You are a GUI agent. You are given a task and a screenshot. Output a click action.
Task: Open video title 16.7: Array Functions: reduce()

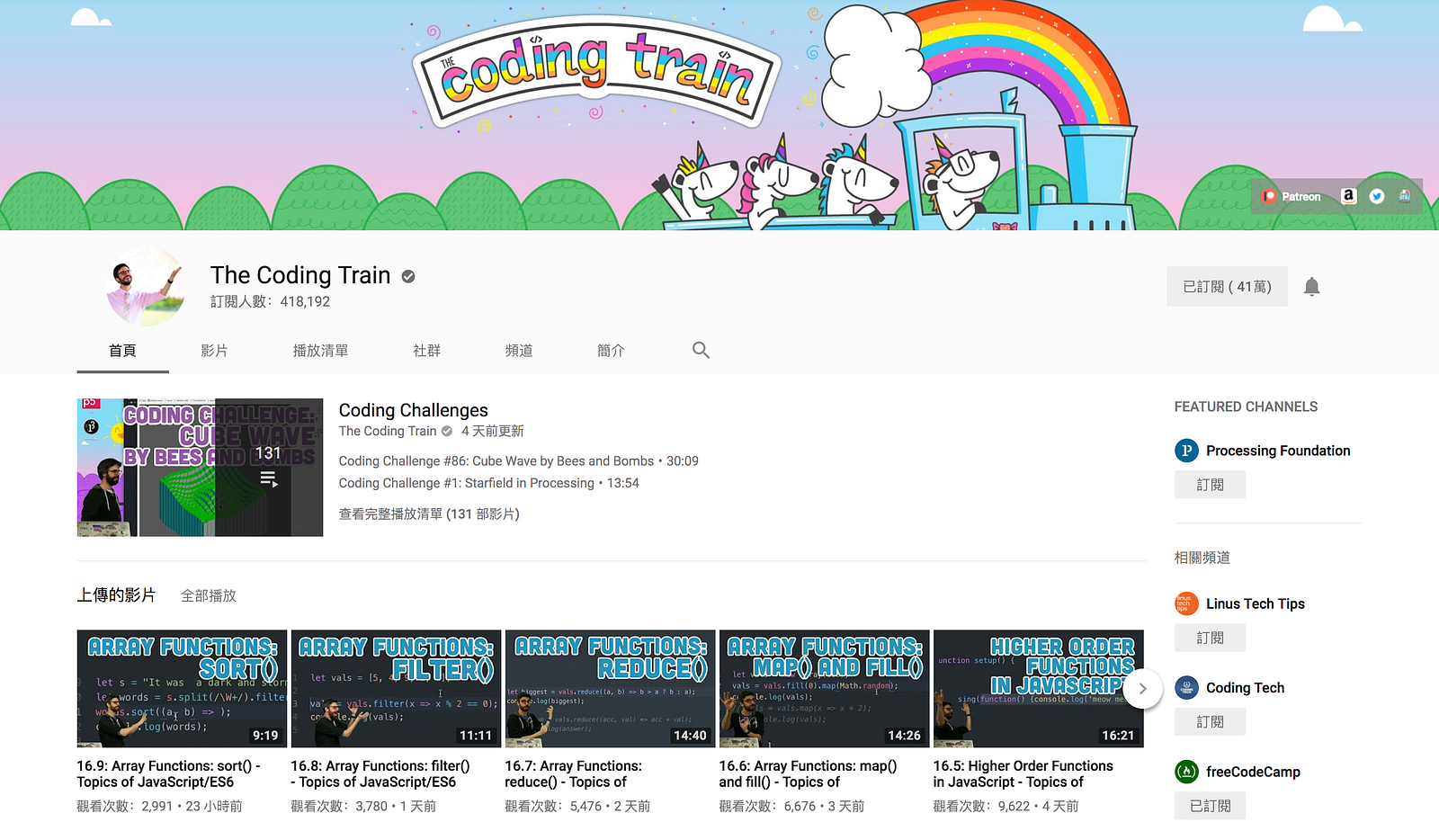pos(574,774)
